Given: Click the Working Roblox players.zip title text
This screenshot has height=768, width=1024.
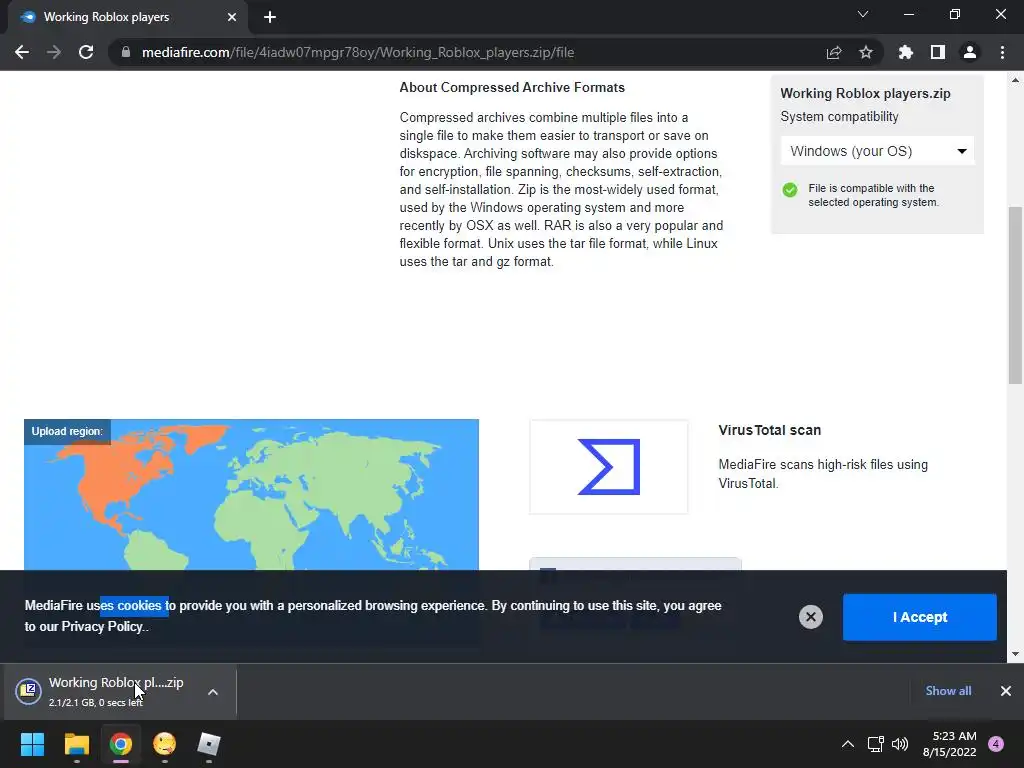Looking at the screenshot, I should (x=865, y=93).
